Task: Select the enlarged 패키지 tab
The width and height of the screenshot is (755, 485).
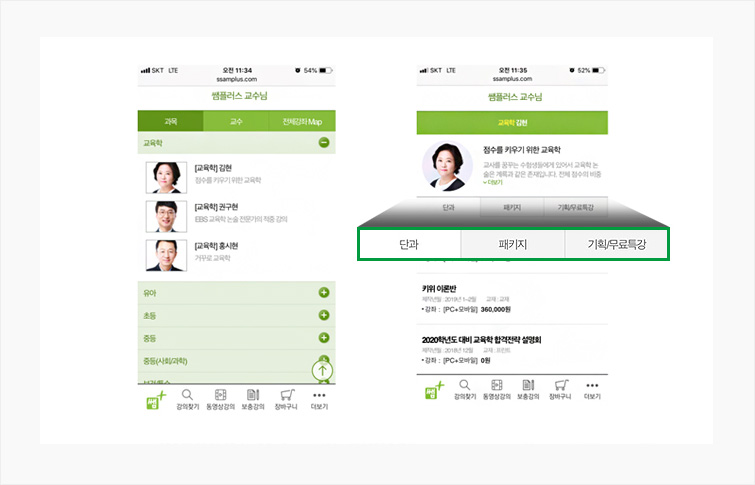Action: [512, 245]
